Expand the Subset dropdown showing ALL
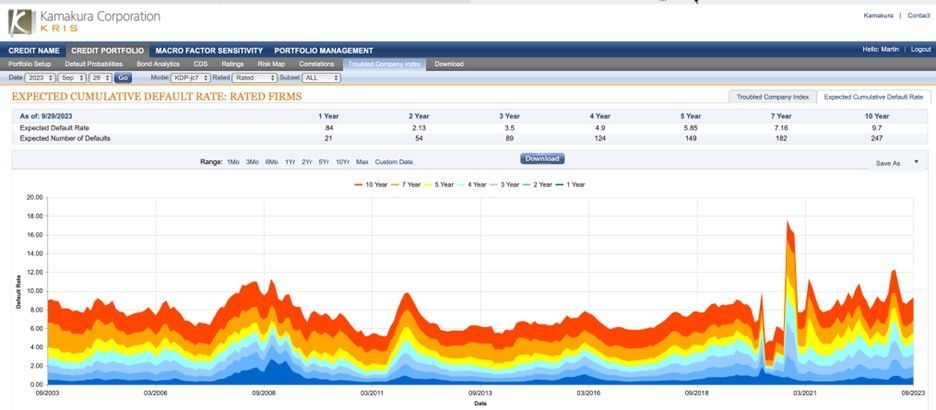936x410 pixels. (321, 78)
